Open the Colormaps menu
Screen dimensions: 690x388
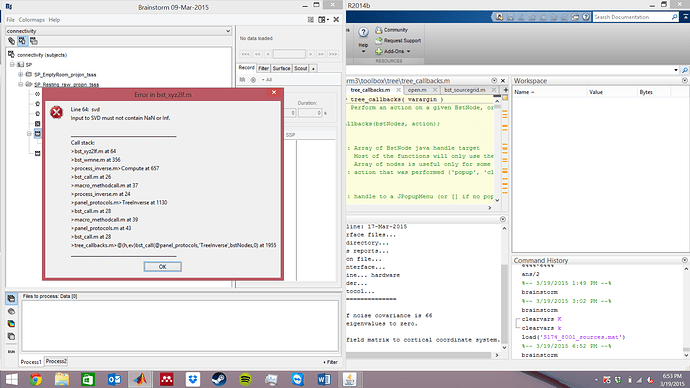click(x=32, y=20)
